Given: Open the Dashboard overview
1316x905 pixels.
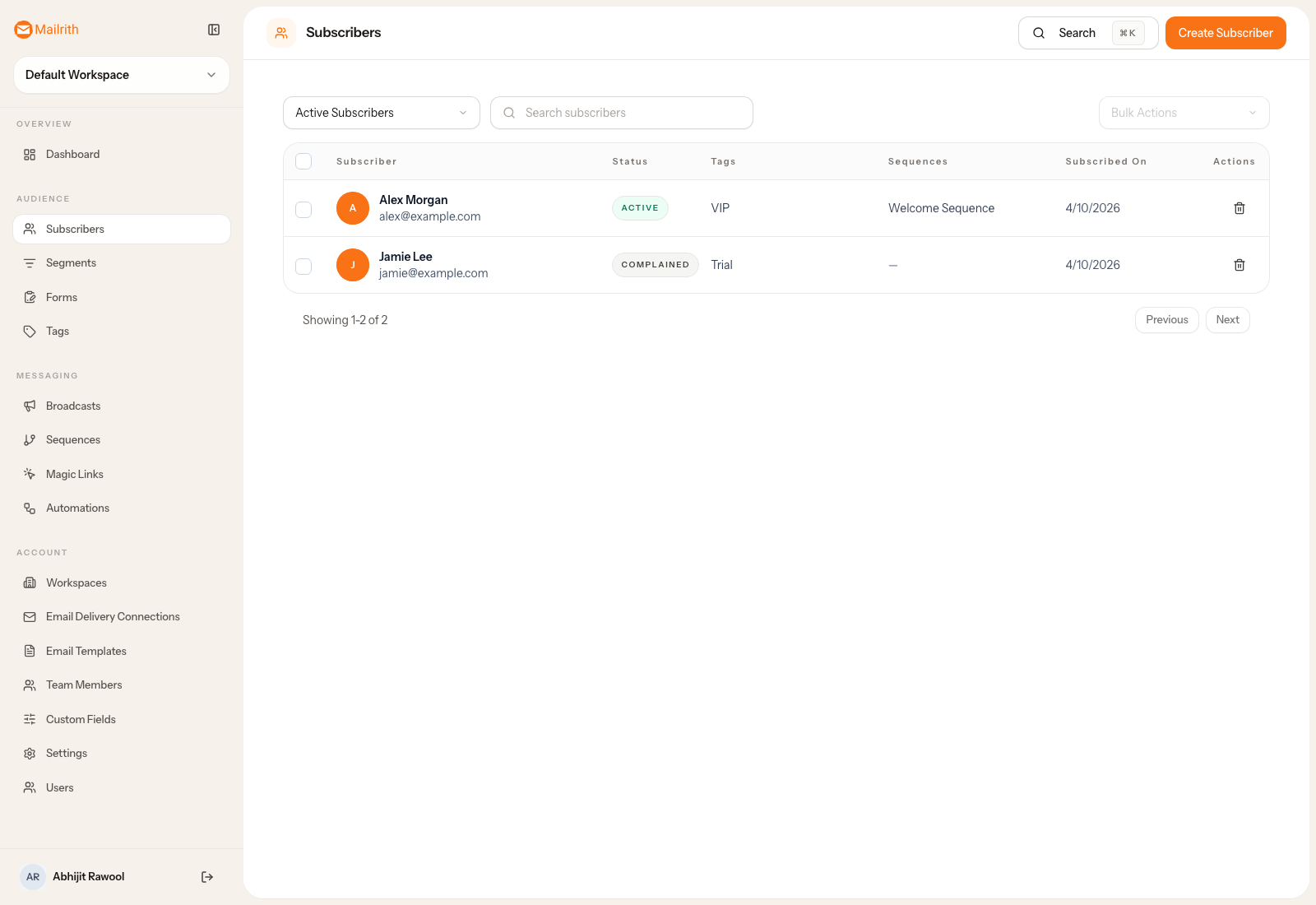Looking at the screenshot, I should tap(72, 154).
